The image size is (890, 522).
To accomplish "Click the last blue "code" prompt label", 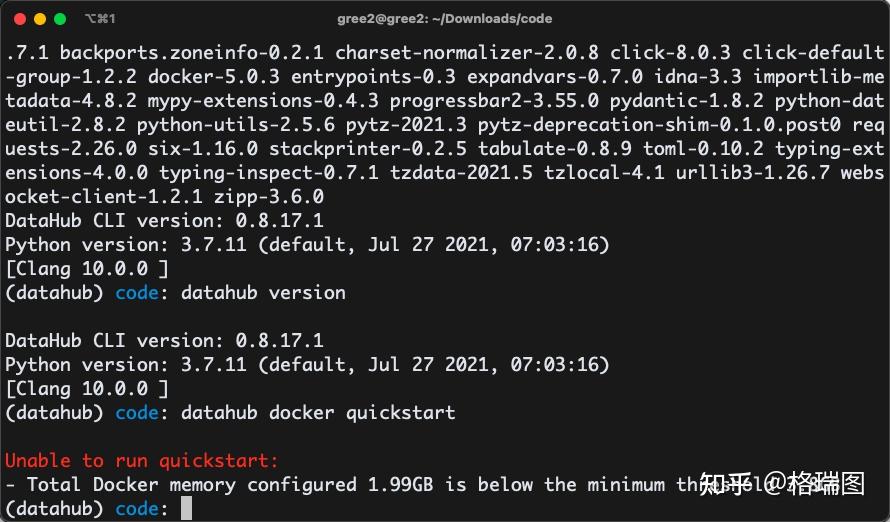I will click(137, 509).
